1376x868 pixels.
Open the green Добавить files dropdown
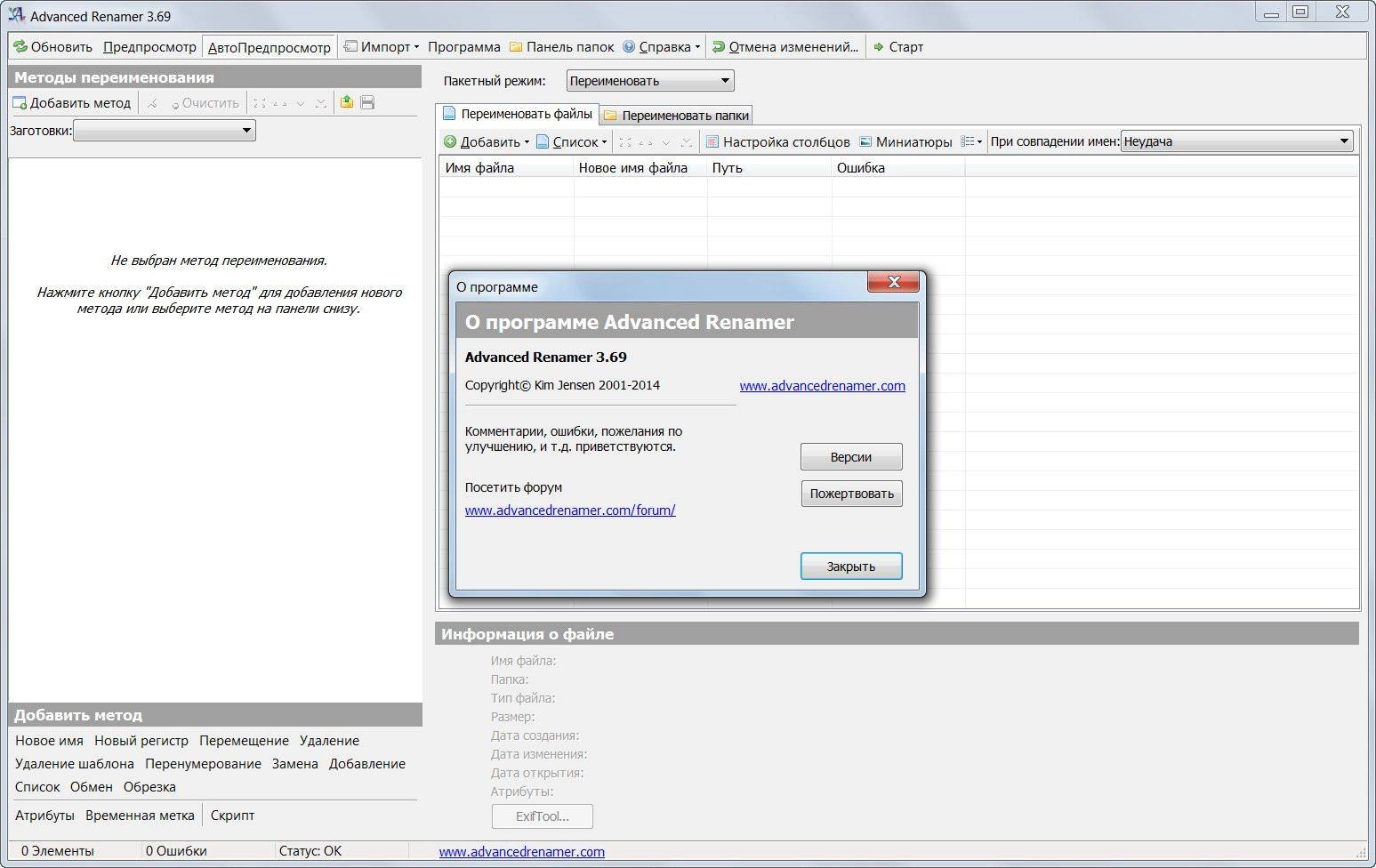point(487,141)
